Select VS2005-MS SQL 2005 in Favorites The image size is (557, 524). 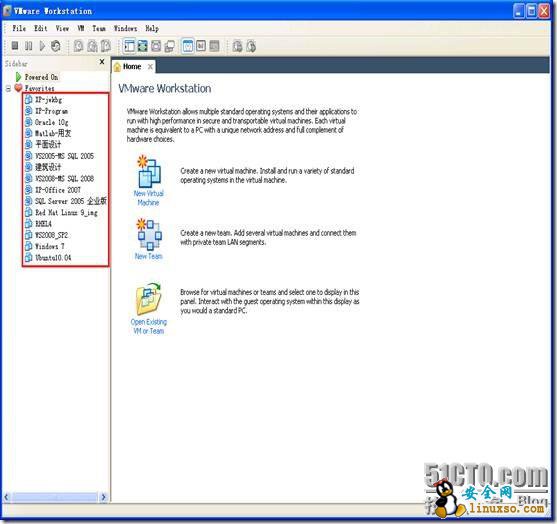[x=64, y=156]
